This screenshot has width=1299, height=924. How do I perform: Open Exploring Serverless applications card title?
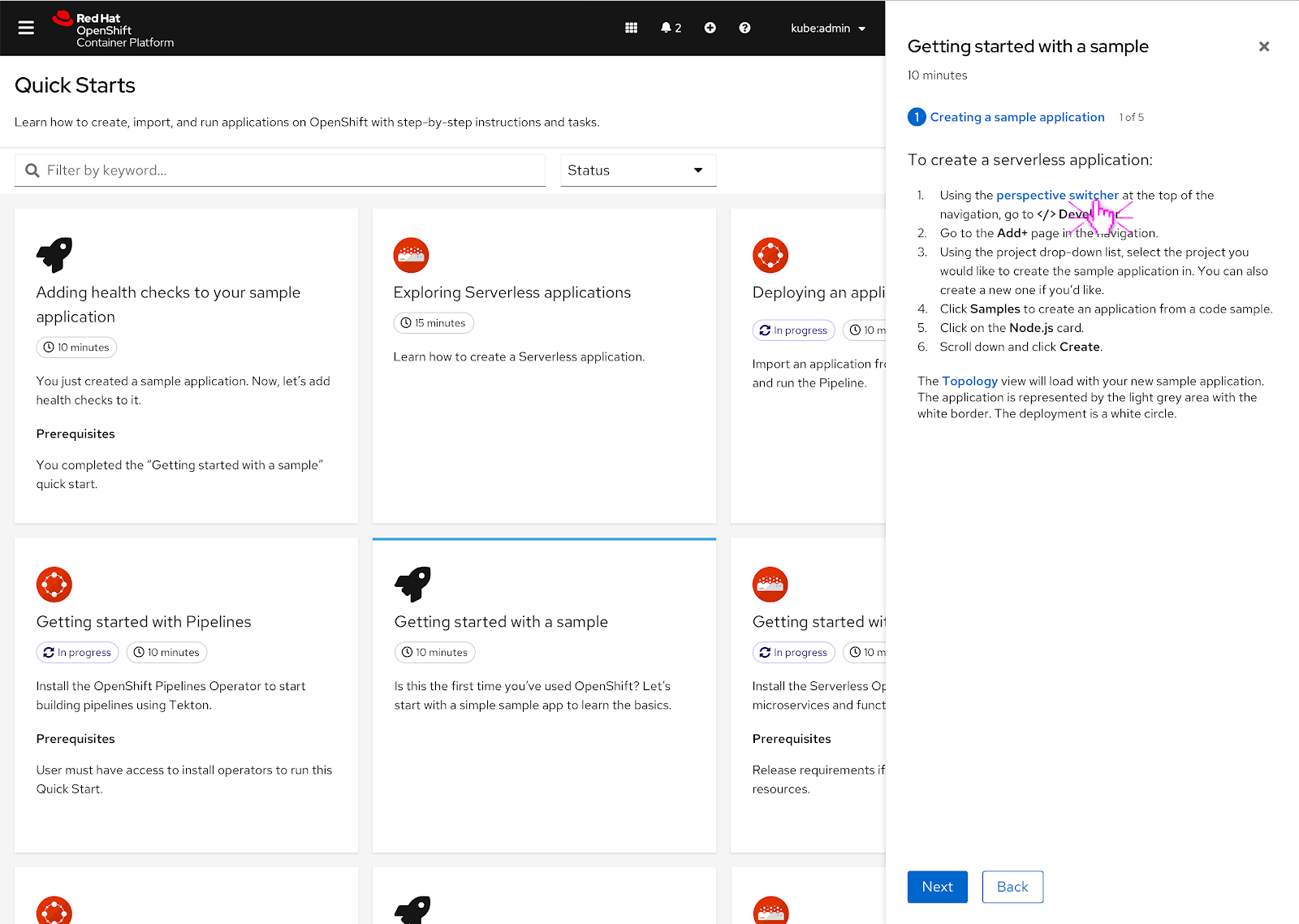[x=511, y=292]
